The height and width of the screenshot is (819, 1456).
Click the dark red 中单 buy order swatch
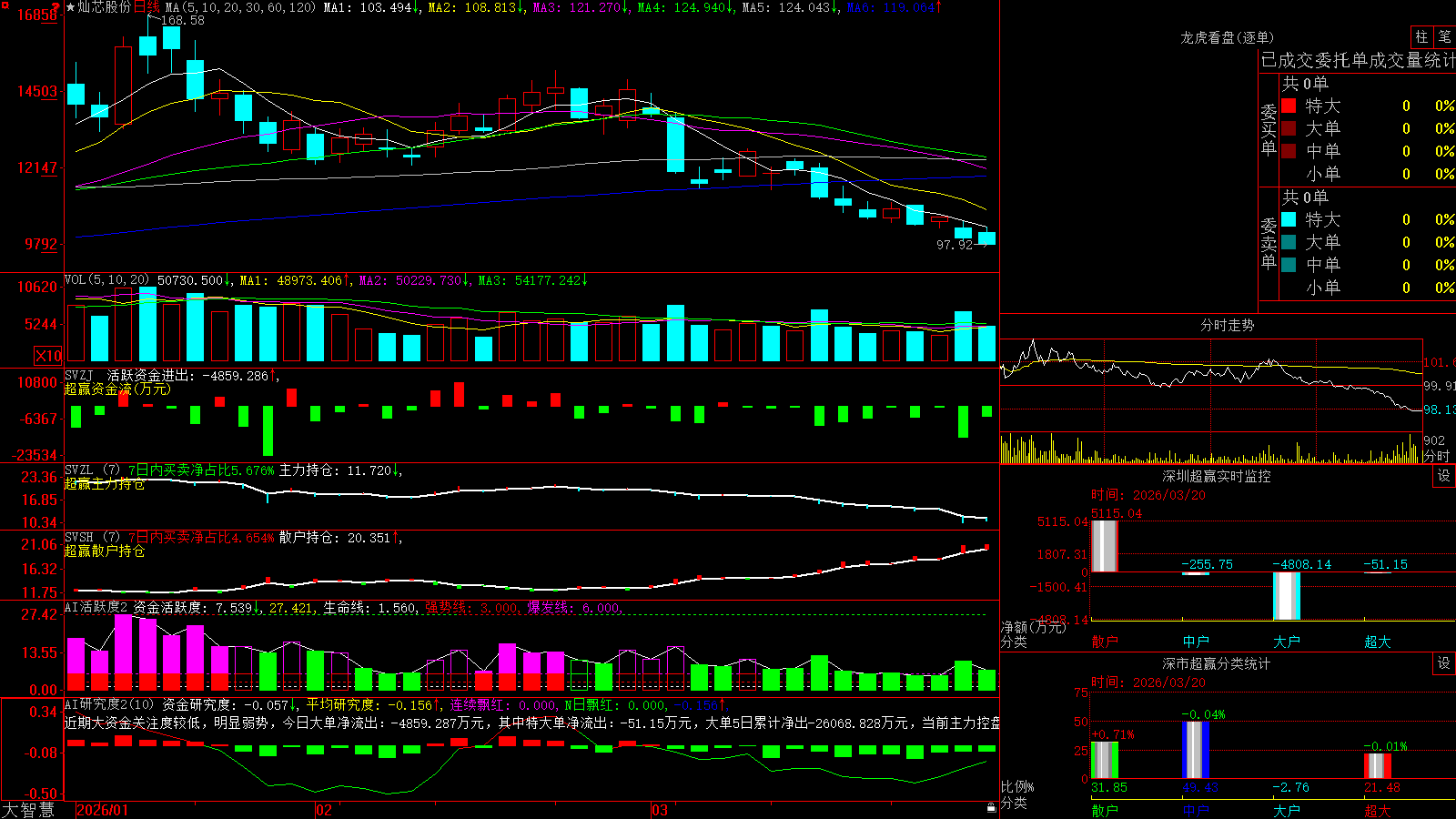coord(1289,151)
